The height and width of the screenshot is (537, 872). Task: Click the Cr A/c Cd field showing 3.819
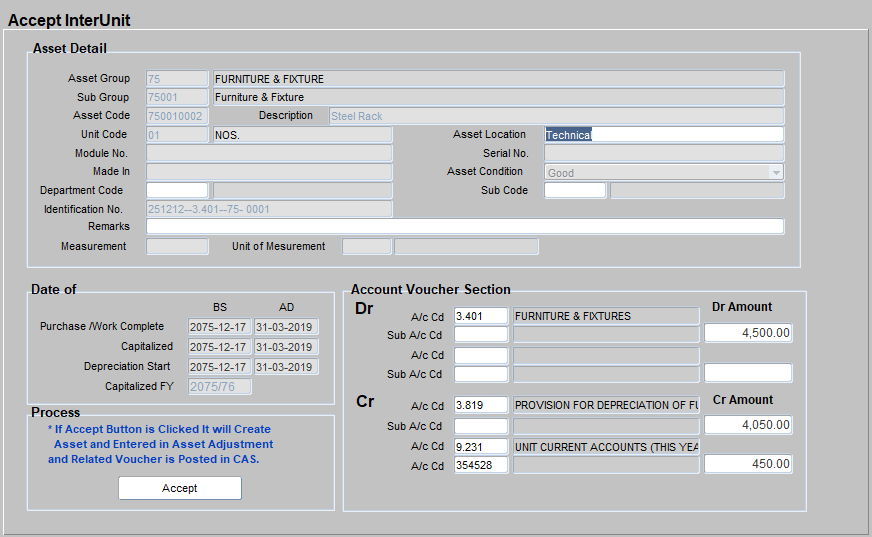[x=481, y=406]
